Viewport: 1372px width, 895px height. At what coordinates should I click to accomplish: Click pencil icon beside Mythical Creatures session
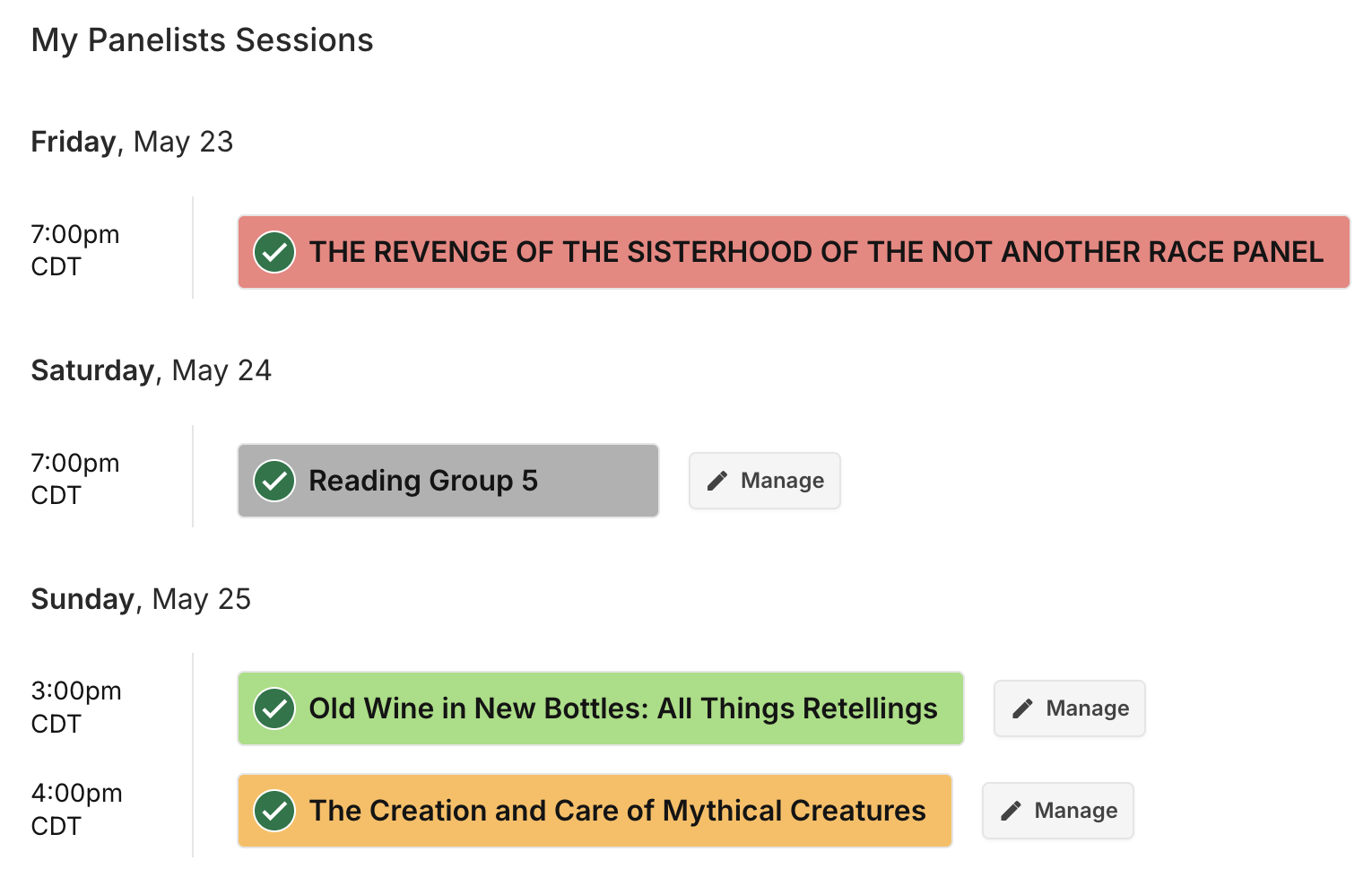coord(1011,811)
